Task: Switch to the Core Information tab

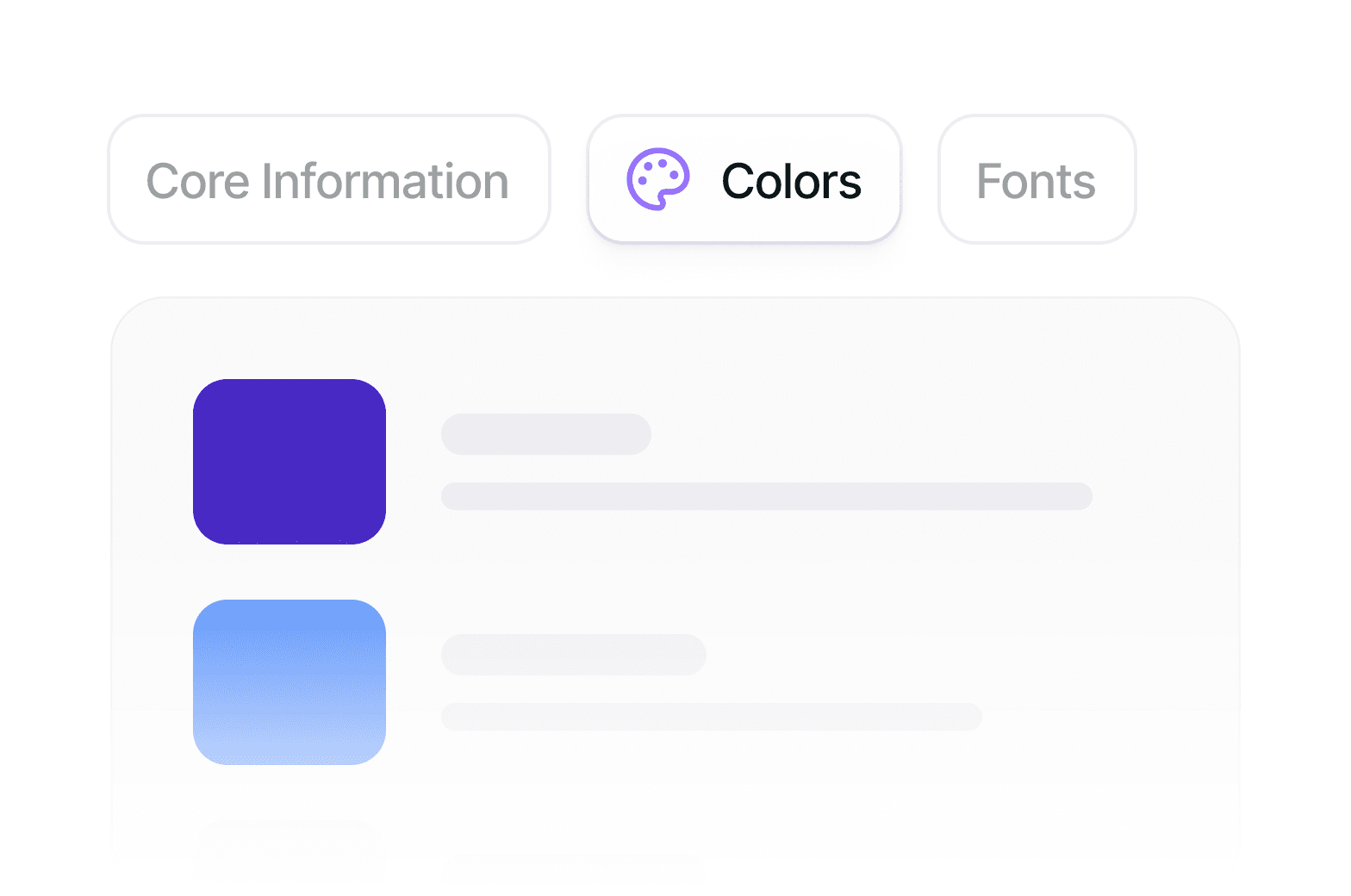Action: click(328, 179)
